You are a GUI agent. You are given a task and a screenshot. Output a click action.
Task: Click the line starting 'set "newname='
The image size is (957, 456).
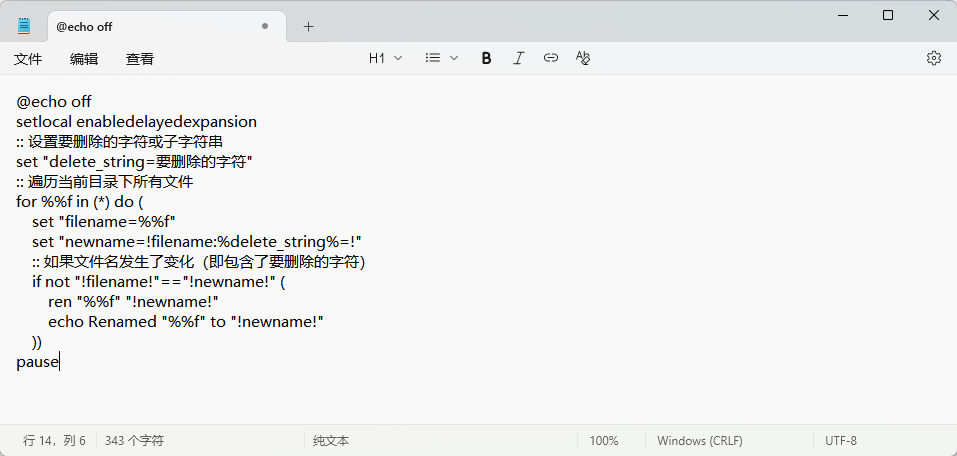(x=197, y=242)
